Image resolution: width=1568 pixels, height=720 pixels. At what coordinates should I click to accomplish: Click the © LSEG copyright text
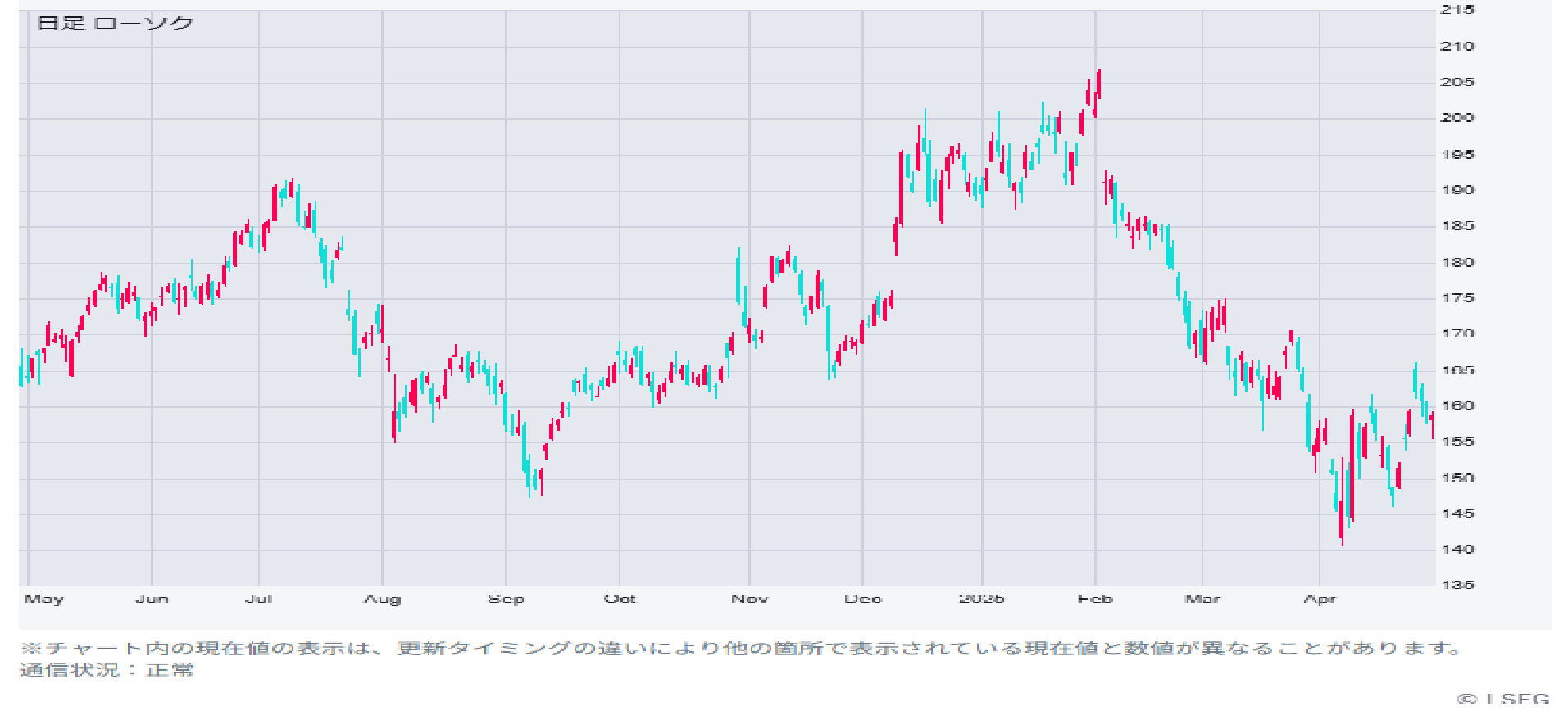[x=1503, y=699]
